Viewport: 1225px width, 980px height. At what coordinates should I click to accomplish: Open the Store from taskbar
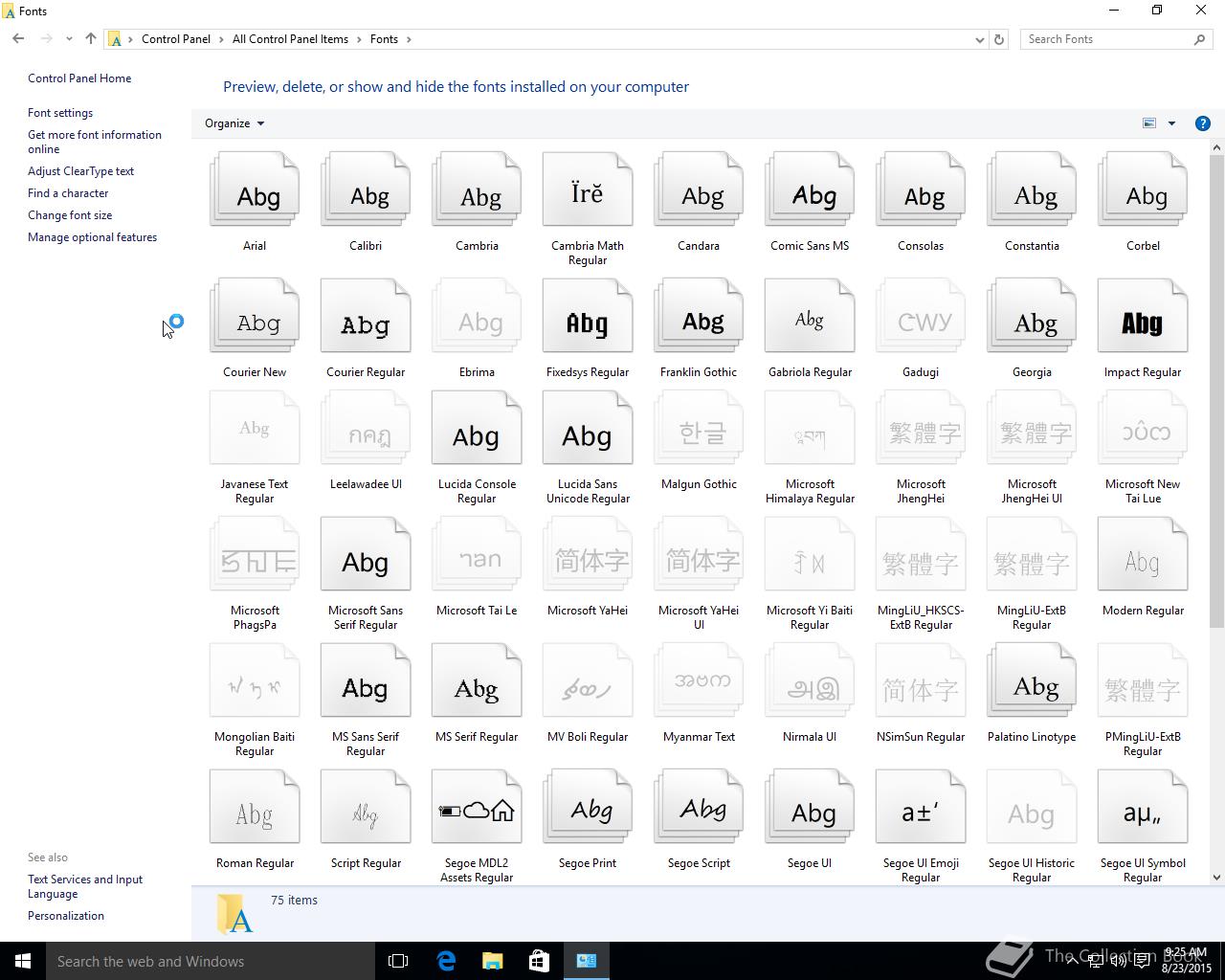540,961
